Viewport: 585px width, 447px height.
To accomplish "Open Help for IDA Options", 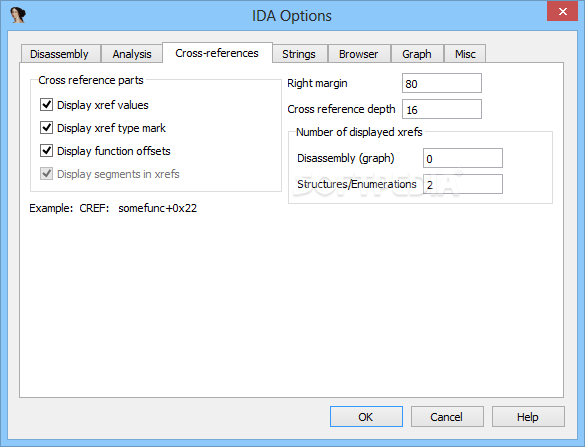I will (528, 416).
